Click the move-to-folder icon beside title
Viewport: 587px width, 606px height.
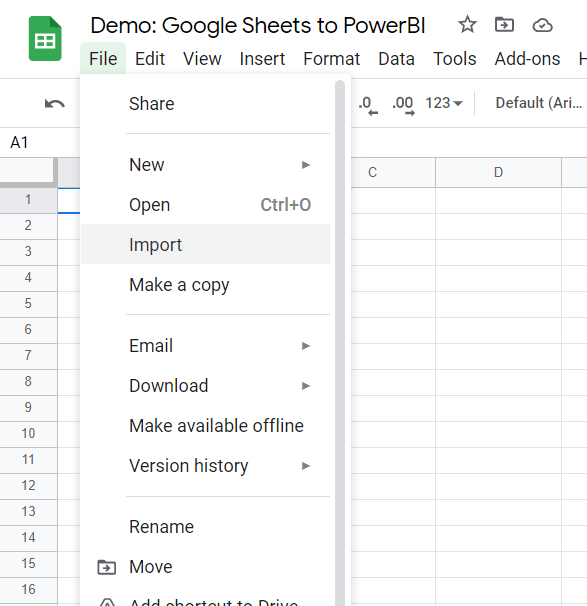point(504,25)
